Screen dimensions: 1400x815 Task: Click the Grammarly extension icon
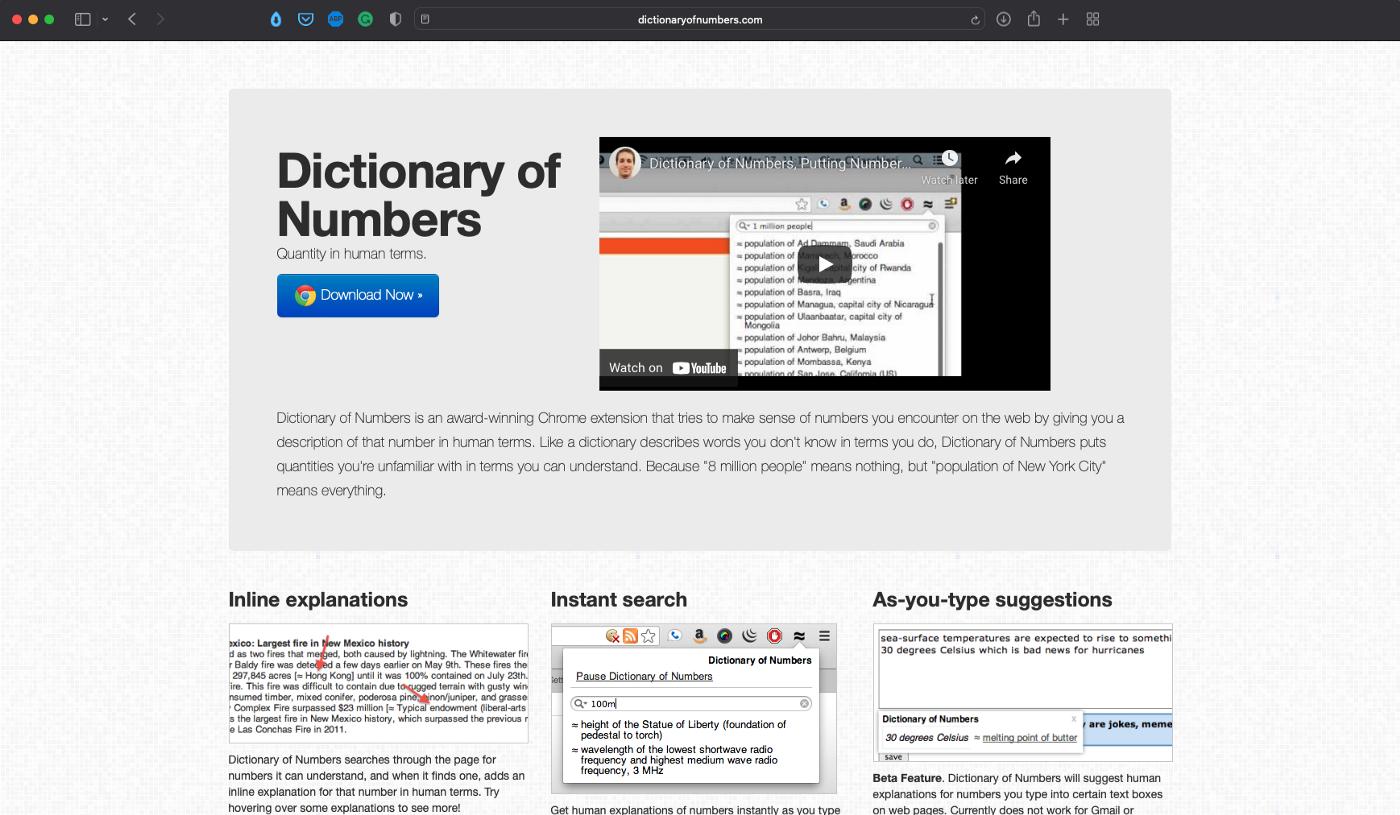coord(366,19)
